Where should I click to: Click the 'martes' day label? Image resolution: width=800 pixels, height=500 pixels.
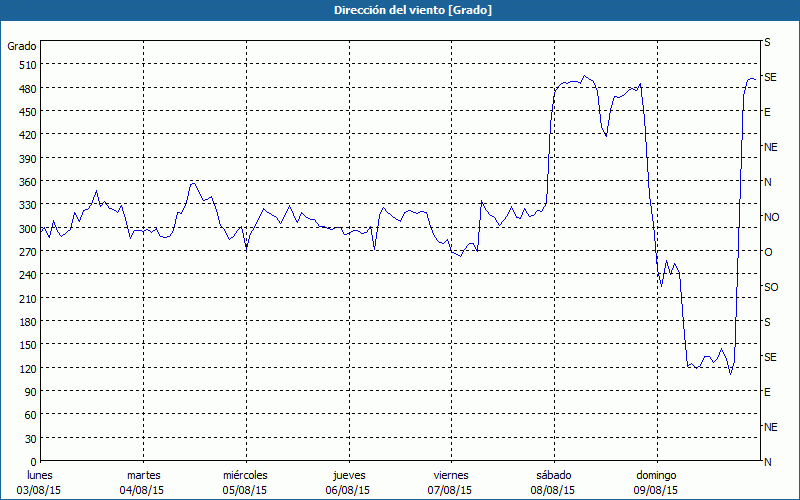(x=143, y=475)
